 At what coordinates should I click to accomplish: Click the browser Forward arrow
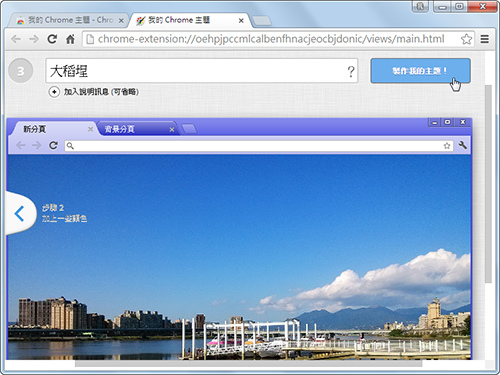pyautogui.click(x=34, y=39)
